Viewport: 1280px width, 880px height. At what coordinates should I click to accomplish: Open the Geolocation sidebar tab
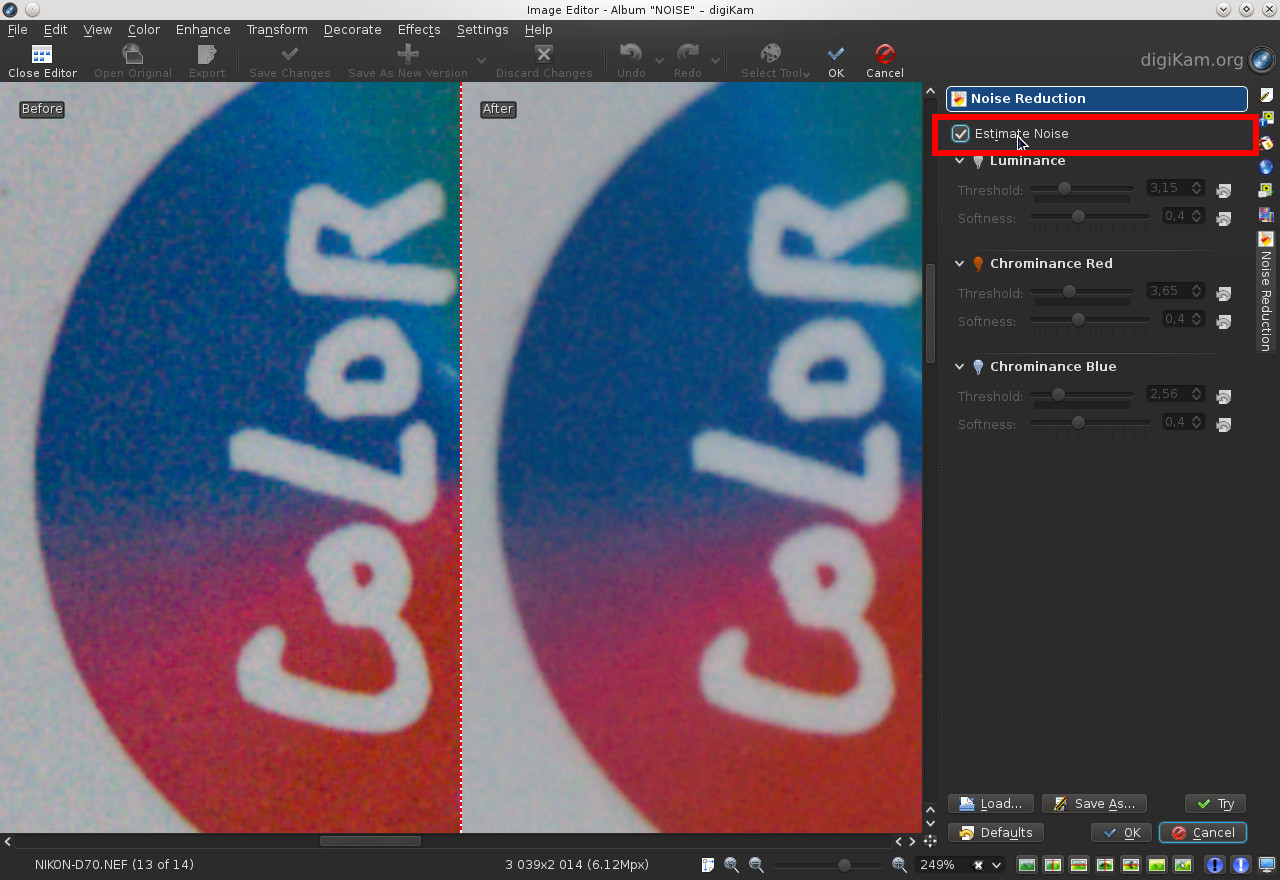(1265, 167)
